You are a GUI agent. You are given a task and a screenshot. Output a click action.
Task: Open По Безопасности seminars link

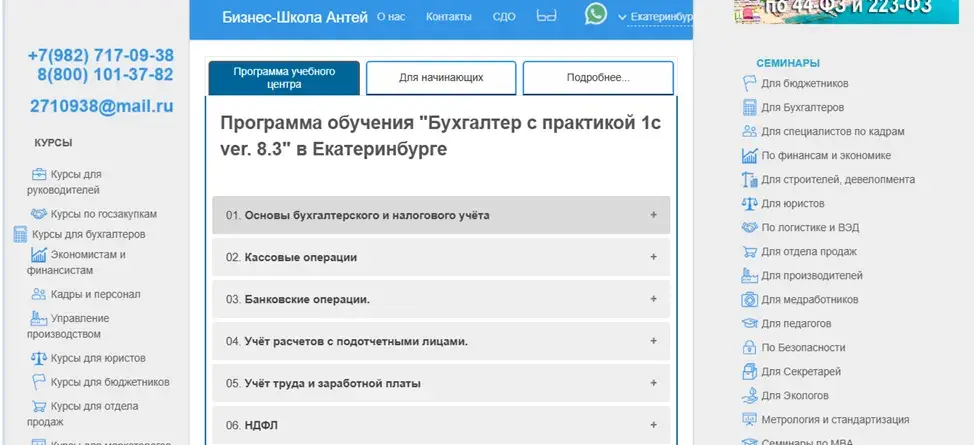(x=803, y=347)
